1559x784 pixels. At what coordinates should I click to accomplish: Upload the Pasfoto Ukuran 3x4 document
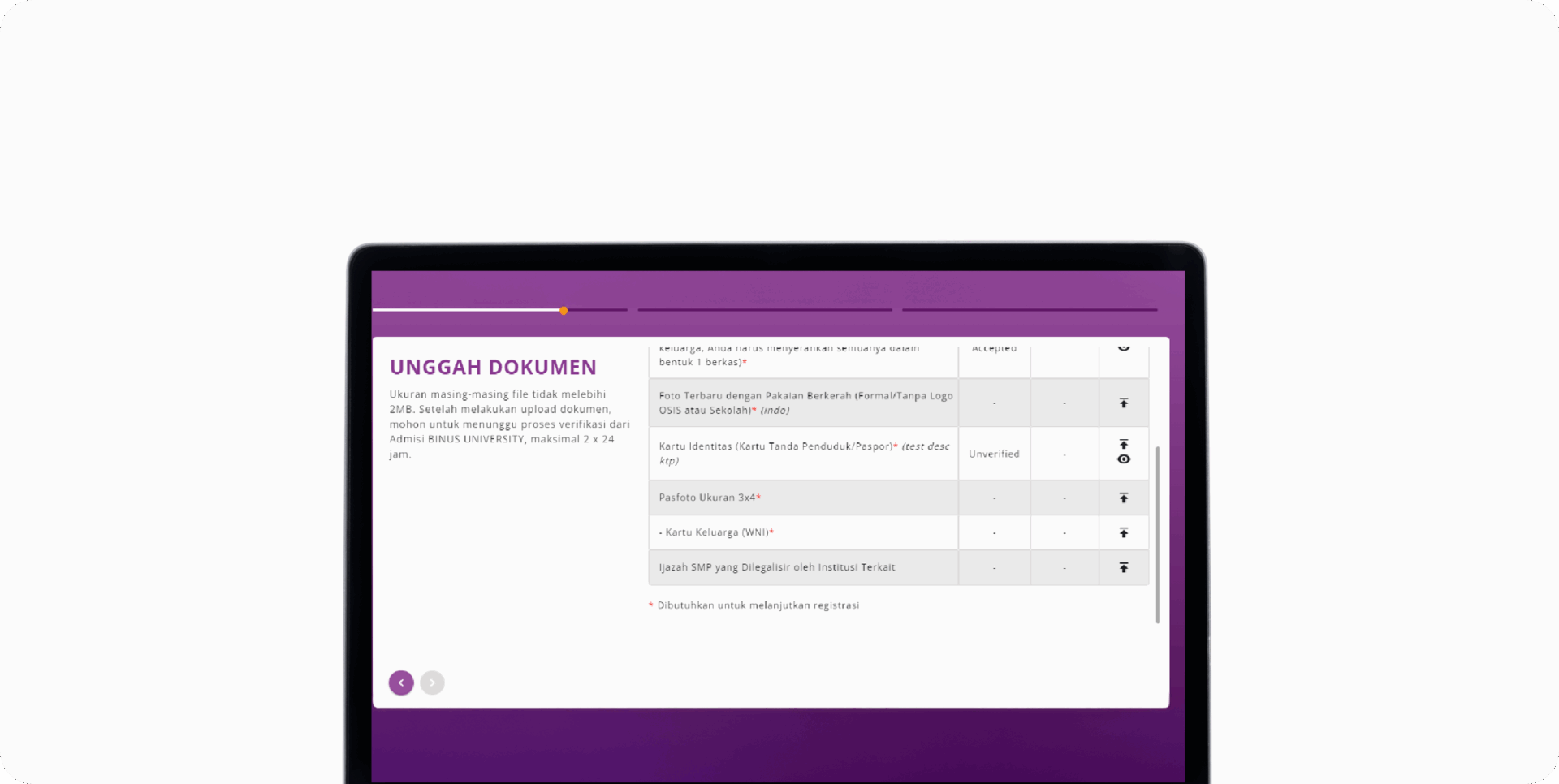1124,498
